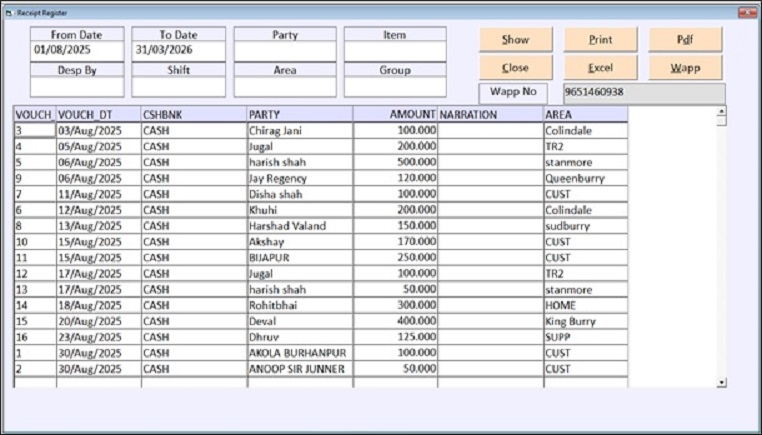Click the PARTY column header
The width and height of the screenshot is (762, 435).
tap(300, 115)
